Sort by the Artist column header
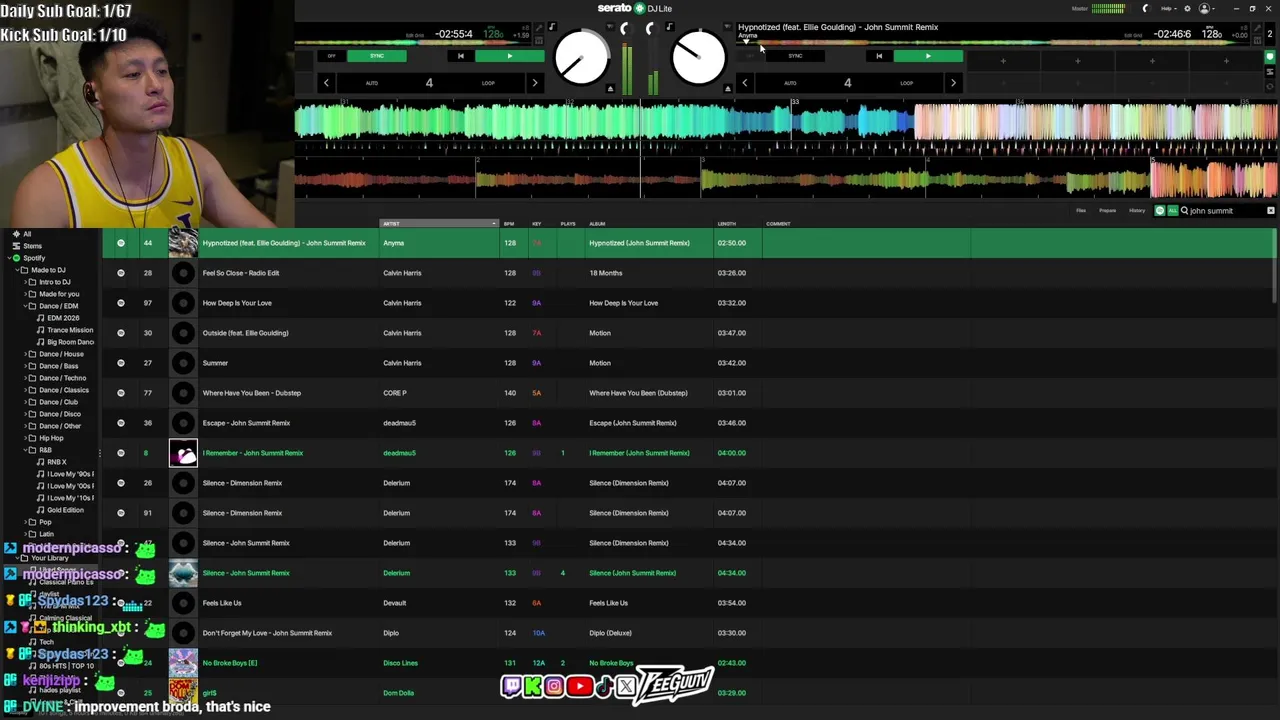The image size is (1280, 720). pos(438,224)
